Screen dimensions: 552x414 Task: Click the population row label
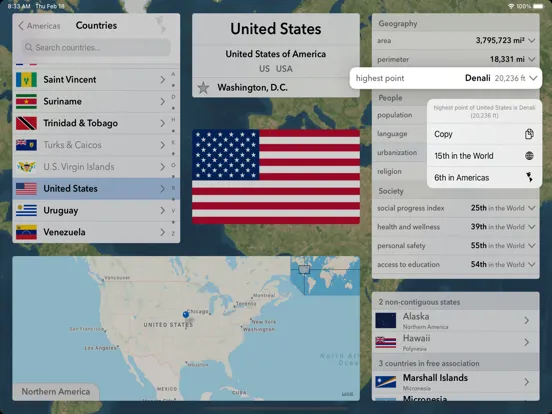395,115
